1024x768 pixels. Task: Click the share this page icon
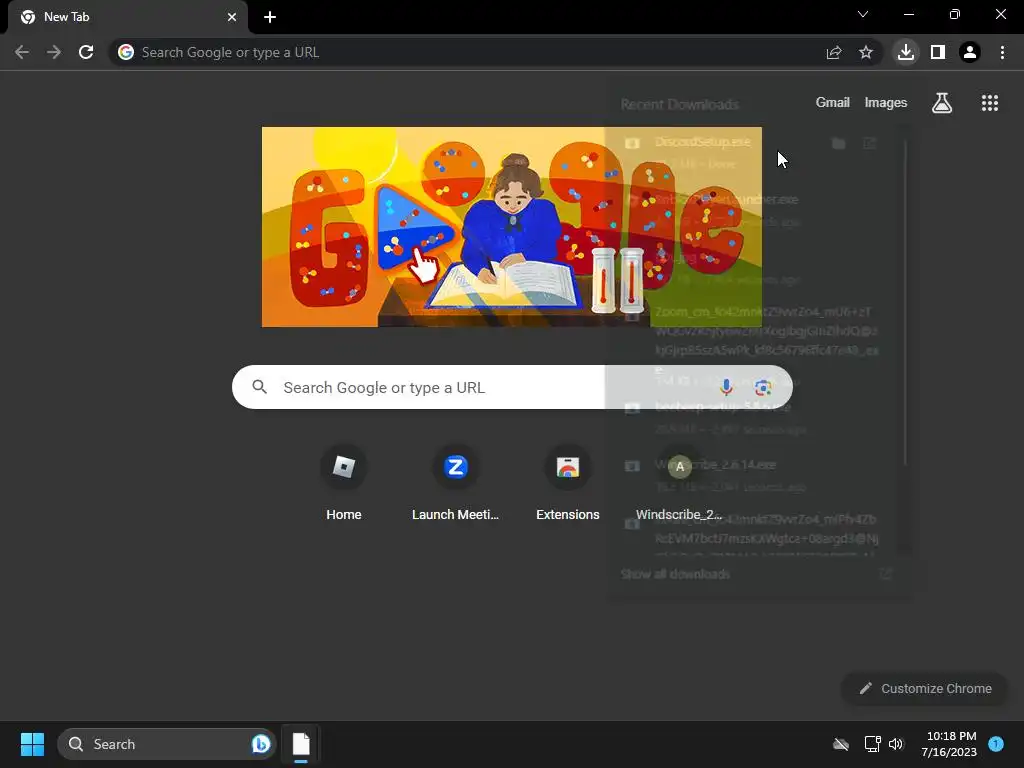pos(833,52)
